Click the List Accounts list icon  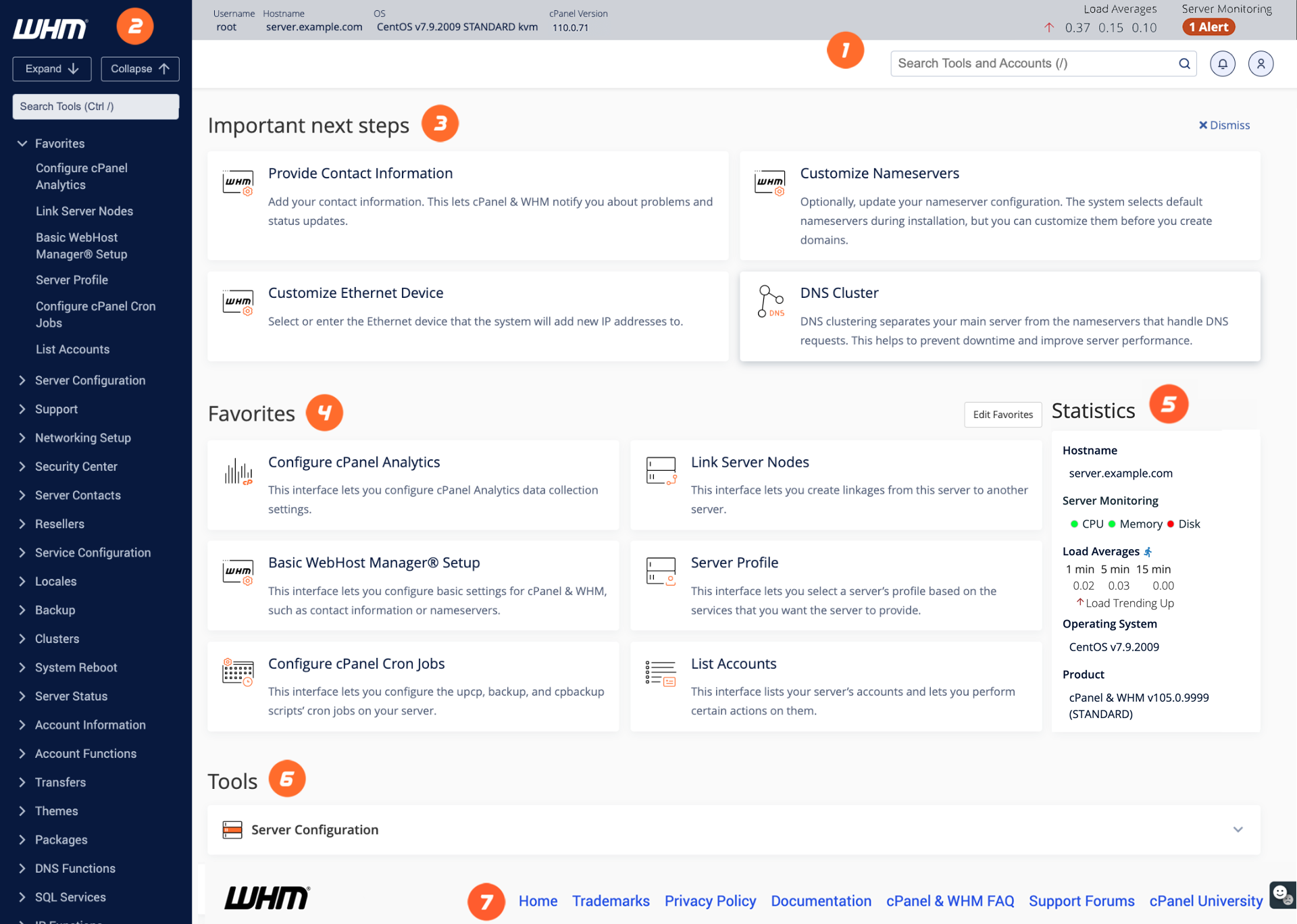point(661,673)
